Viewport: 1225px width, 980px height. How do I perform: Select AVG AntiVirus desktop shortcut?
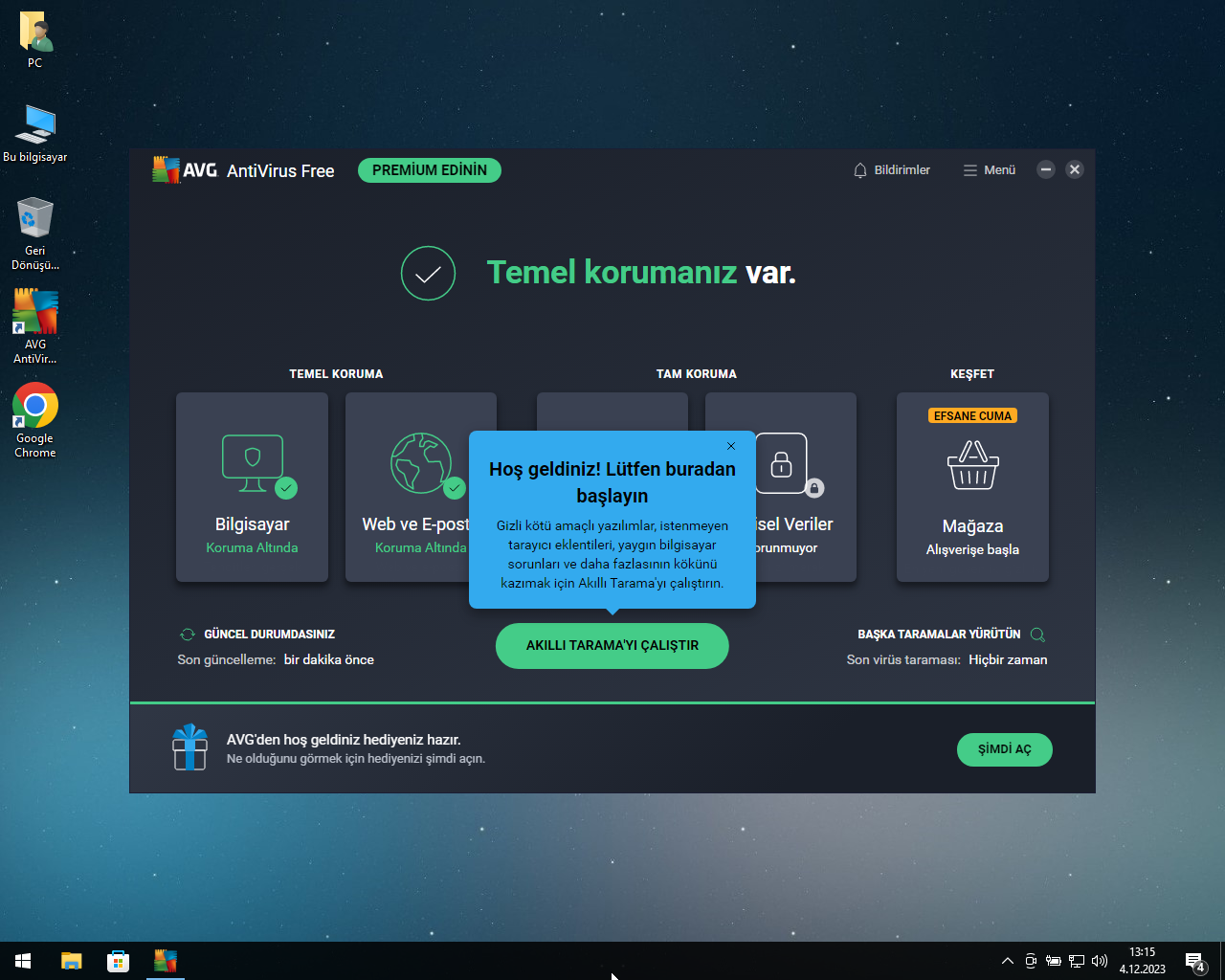pos(35,326)
